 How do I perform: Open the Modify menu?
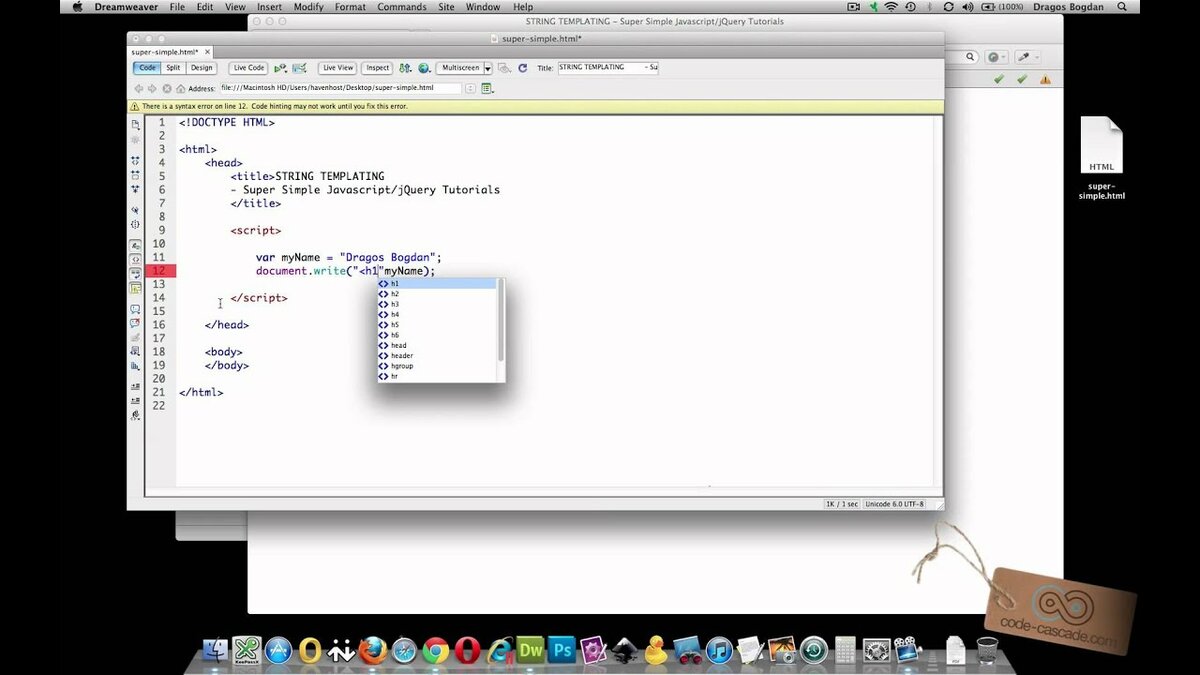[309, 7]
